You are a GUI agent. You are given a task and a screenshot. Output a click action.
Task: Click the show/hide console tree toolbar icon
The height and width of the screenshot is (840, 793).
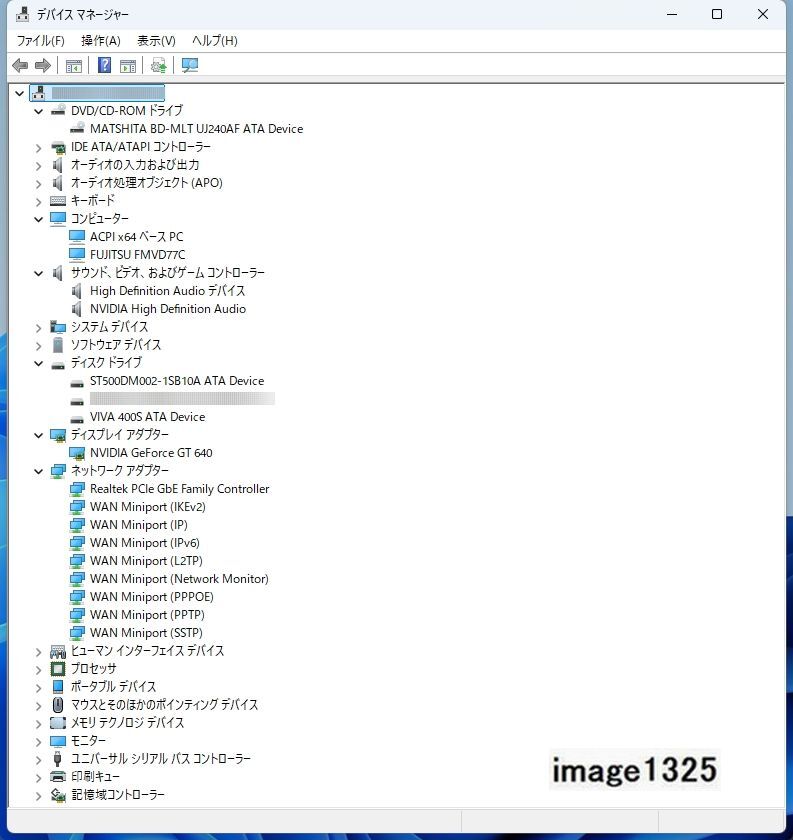click(x=73, y=66)
